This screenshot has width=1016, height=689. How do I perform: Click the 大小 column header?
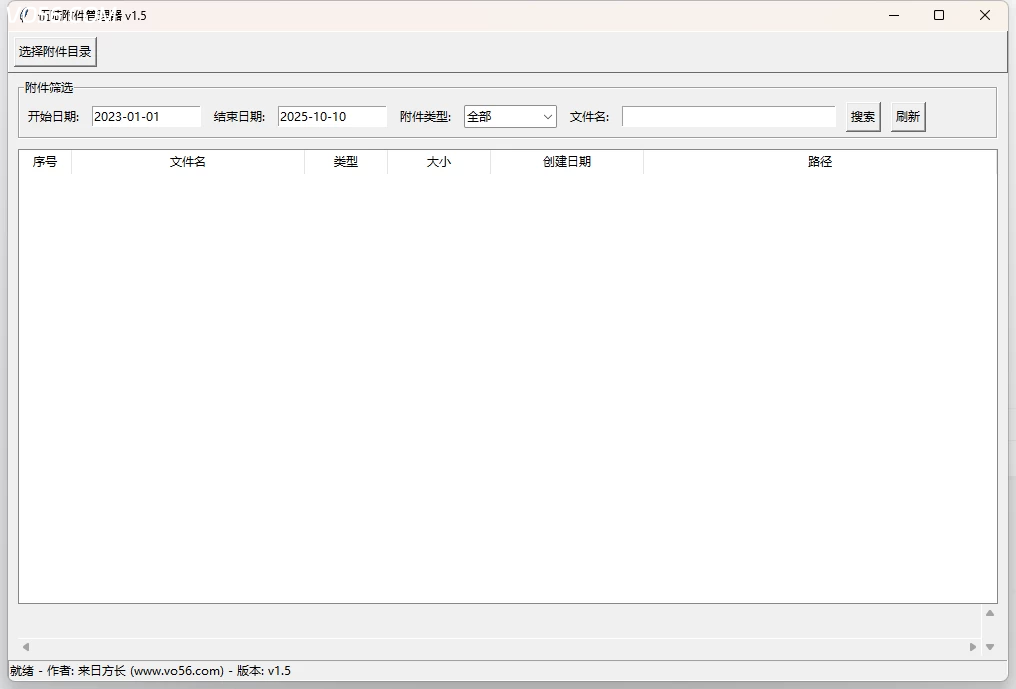click(x=439, y=162)
